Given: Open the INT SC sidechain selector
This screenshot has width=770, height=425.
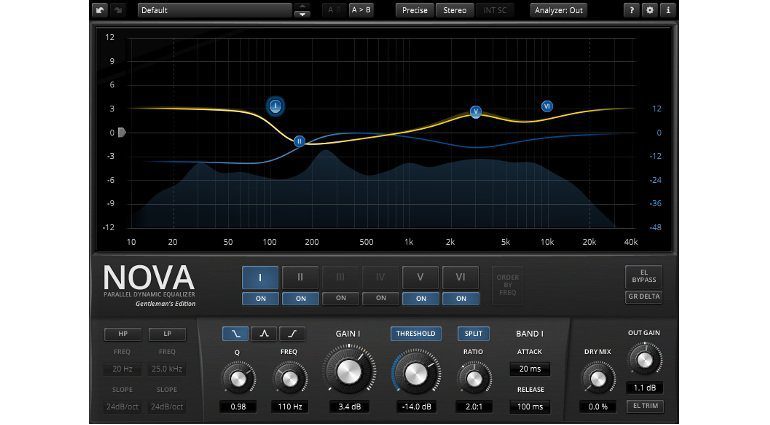Looking at the screenshot, I should (495, 10).
